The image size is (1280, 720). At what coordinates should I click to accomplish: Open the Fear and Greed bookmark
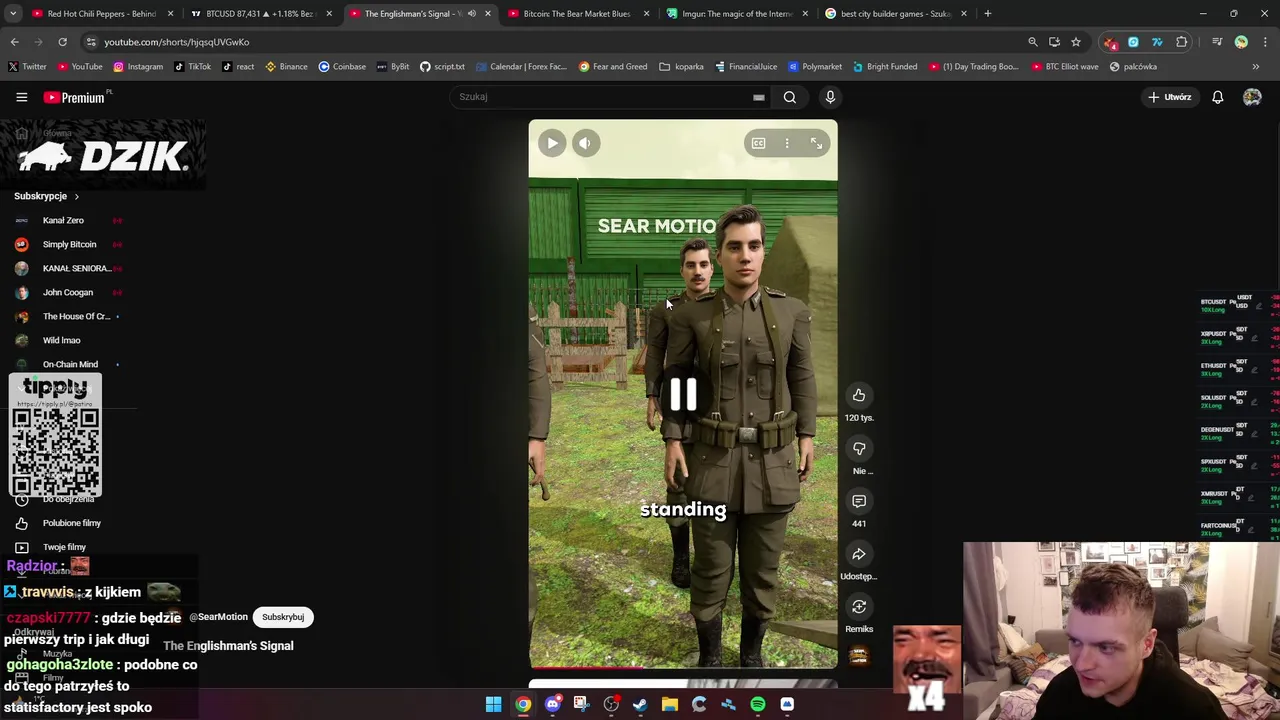[613, 67]
